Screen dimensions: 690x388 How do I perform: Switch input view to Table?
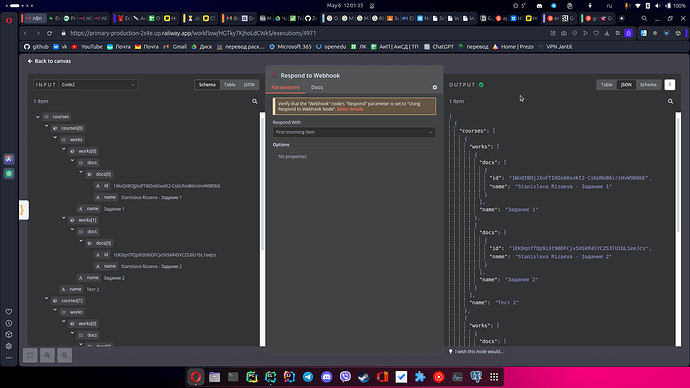click(230, 84)
